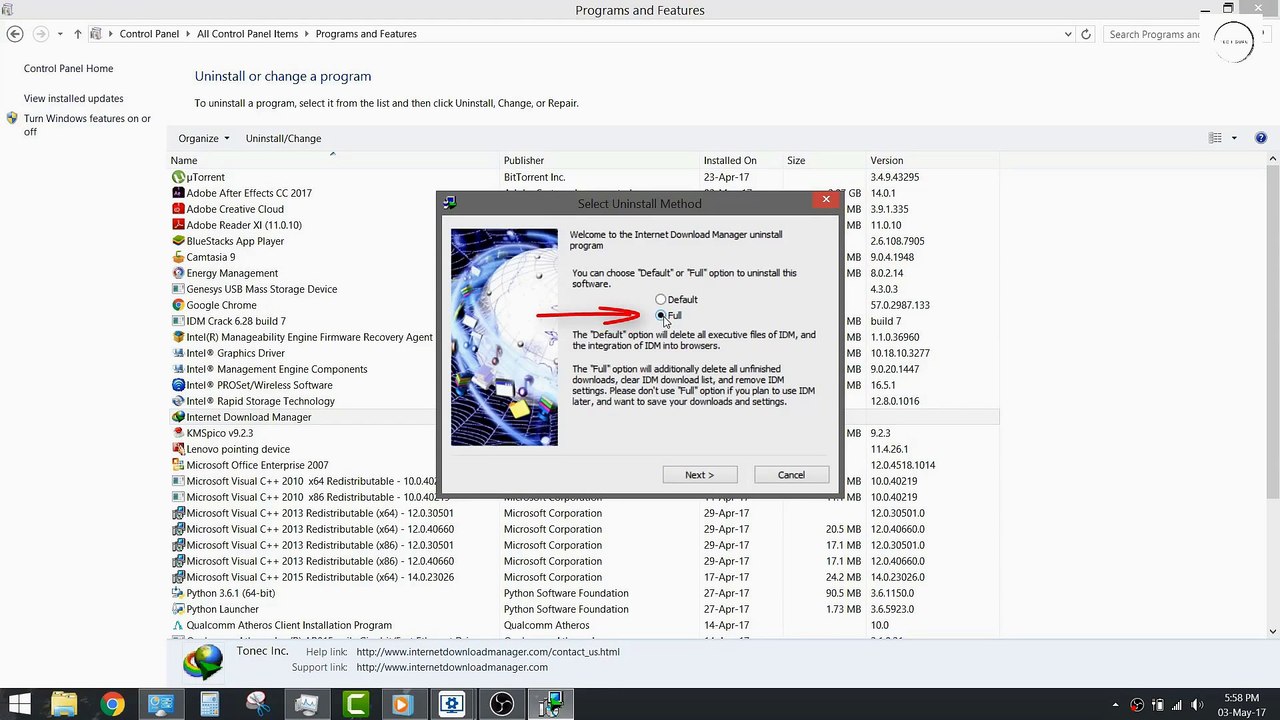Go back in Control Panel navigation
This screenshot has height=720, width=1280.
(14, 34)
